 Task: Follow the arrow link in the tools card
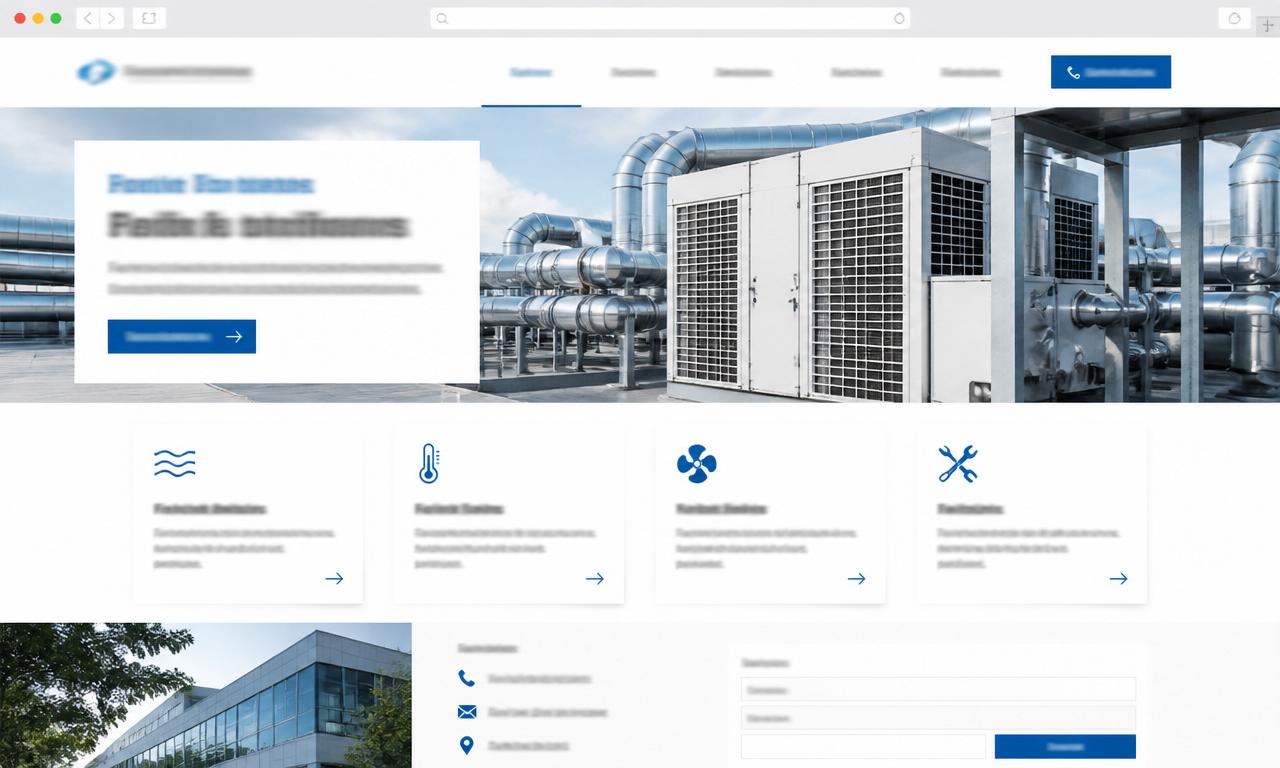1119,578
